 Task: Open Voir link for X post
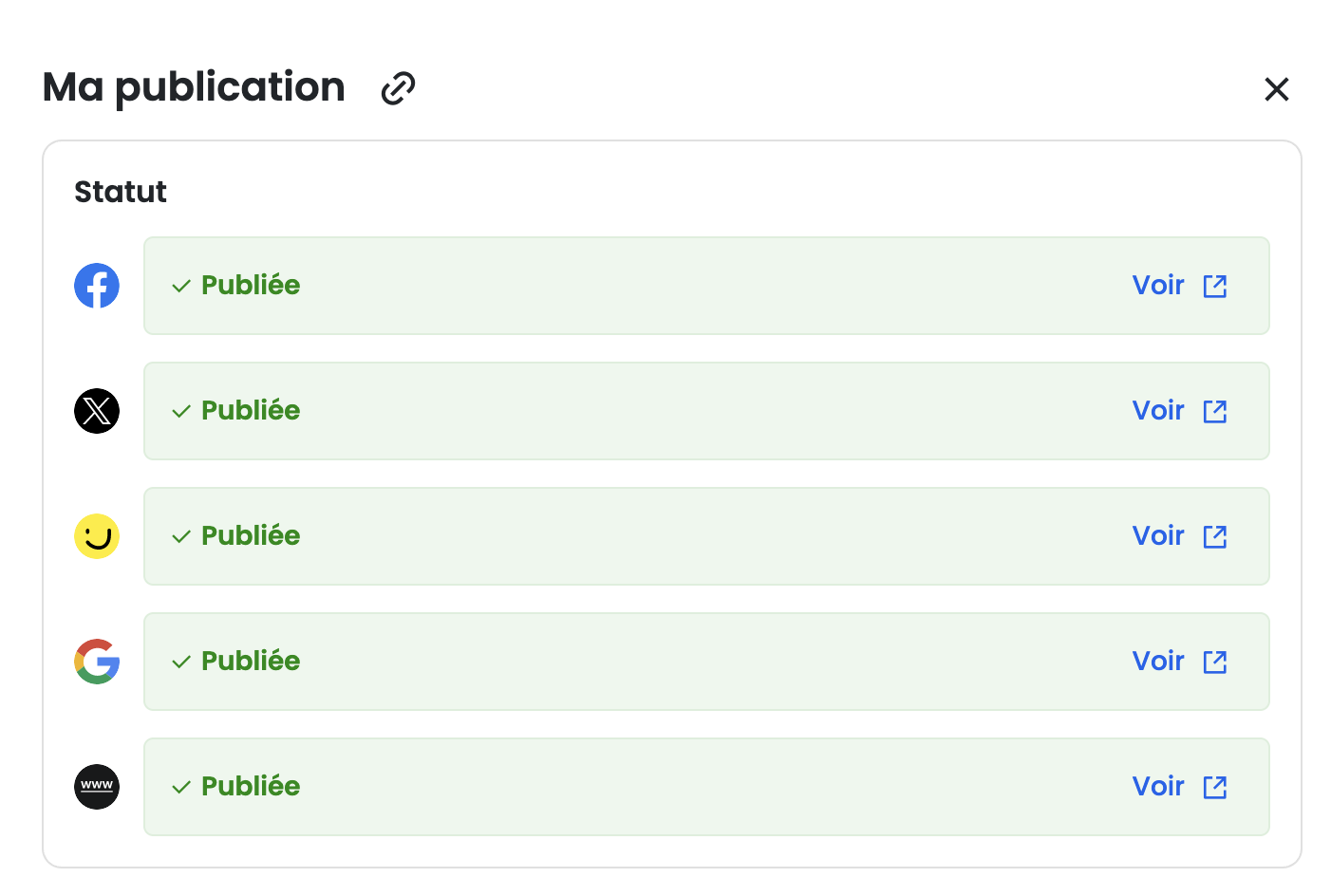point(1158,411)
